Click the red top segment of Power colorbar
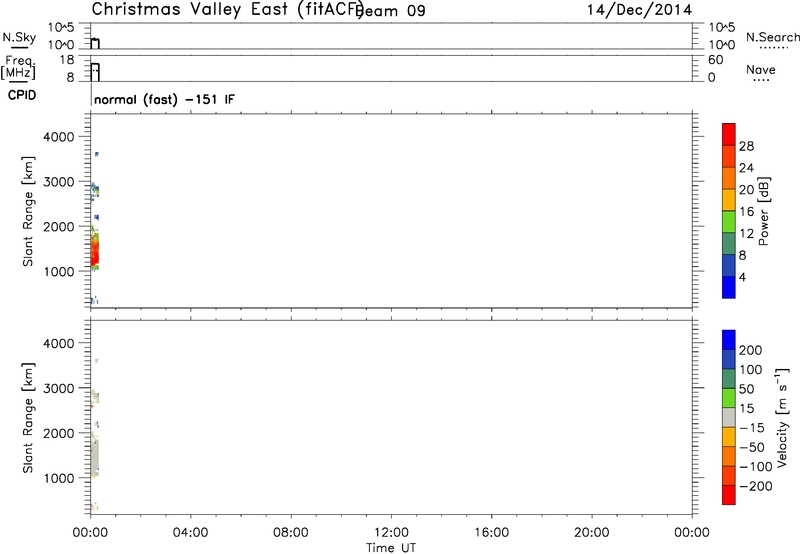Image resolution: width=800 pixels, height=554 pixels. [729, 135]
